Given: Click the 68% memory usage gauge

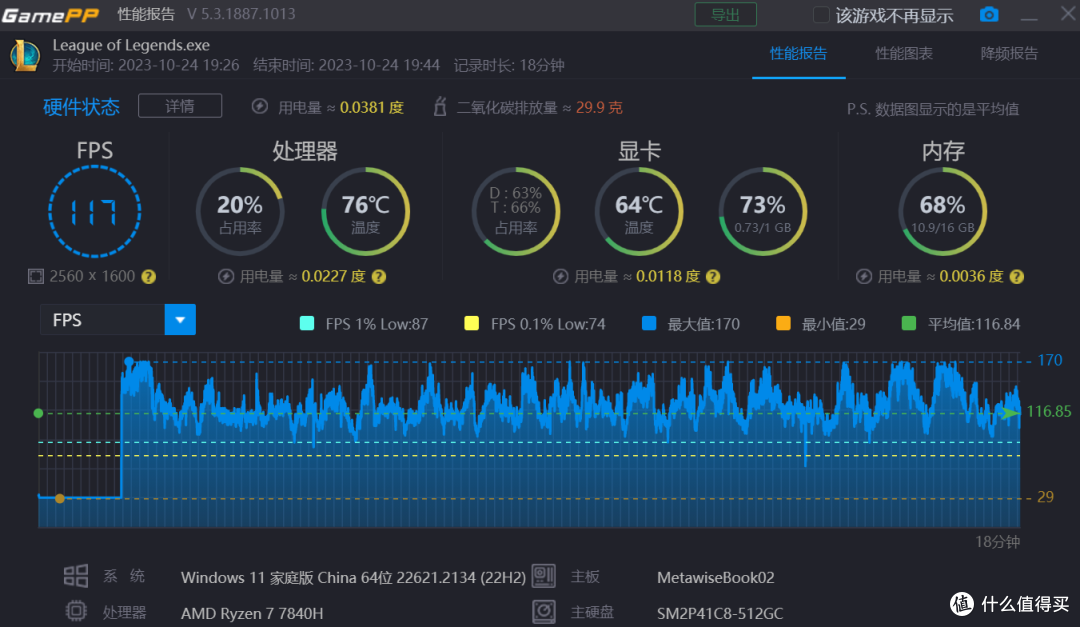Looking at the screenshot, I should pos(943,212).
